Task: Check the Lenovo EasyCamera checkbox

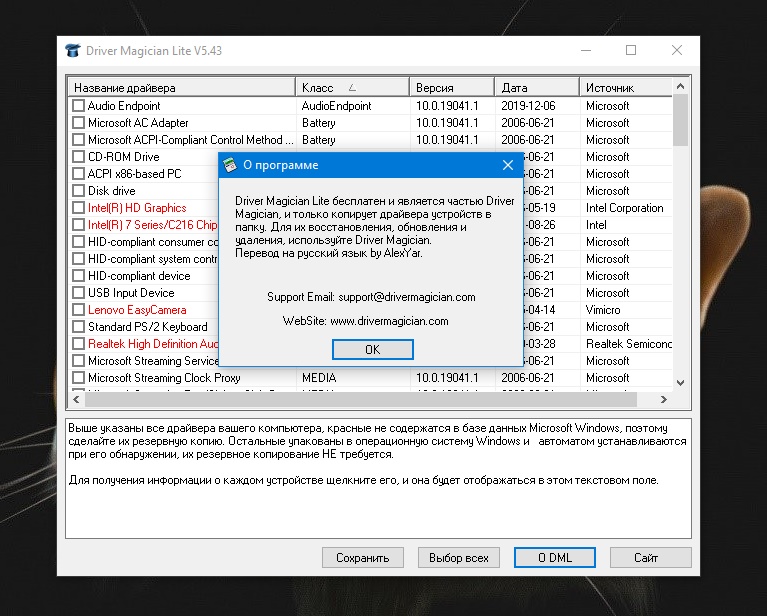Action: (x=78, y=310)
